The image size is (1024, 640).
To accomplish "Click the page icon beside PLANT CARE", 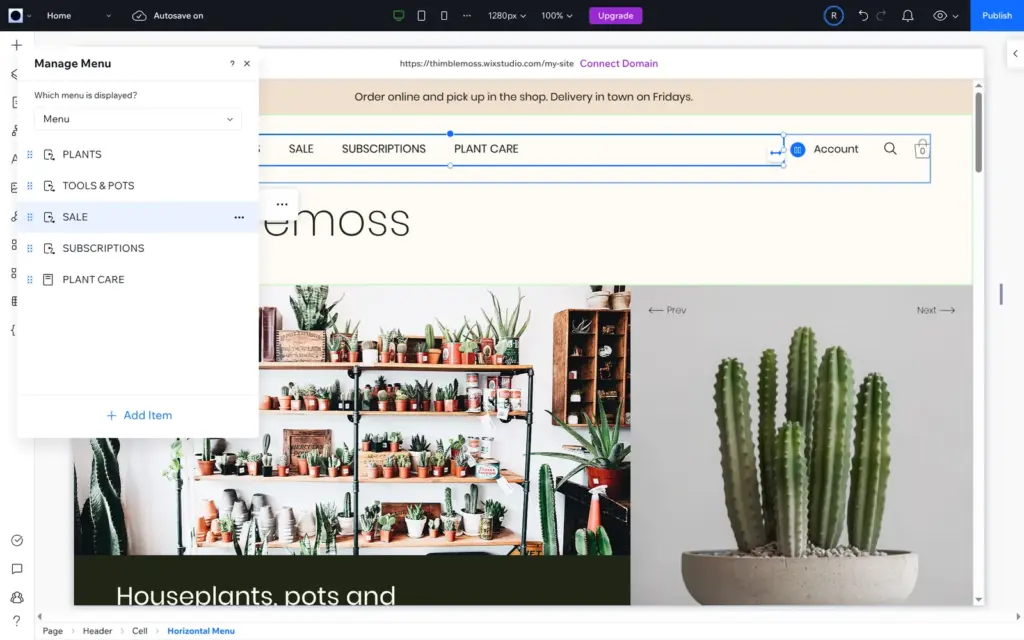I will 48,280.
